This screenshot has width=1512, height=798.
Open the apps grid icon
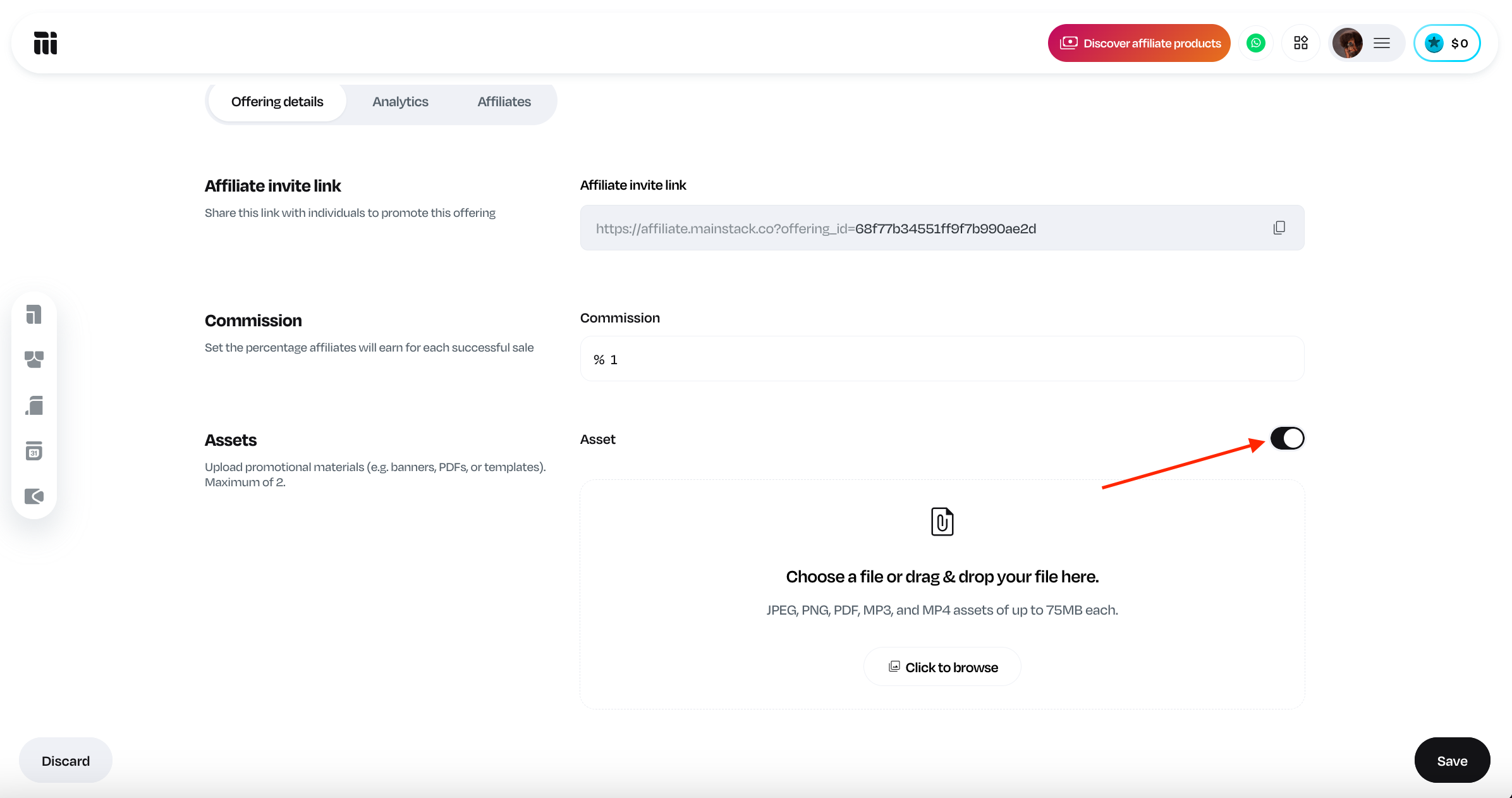(1300, 43)
